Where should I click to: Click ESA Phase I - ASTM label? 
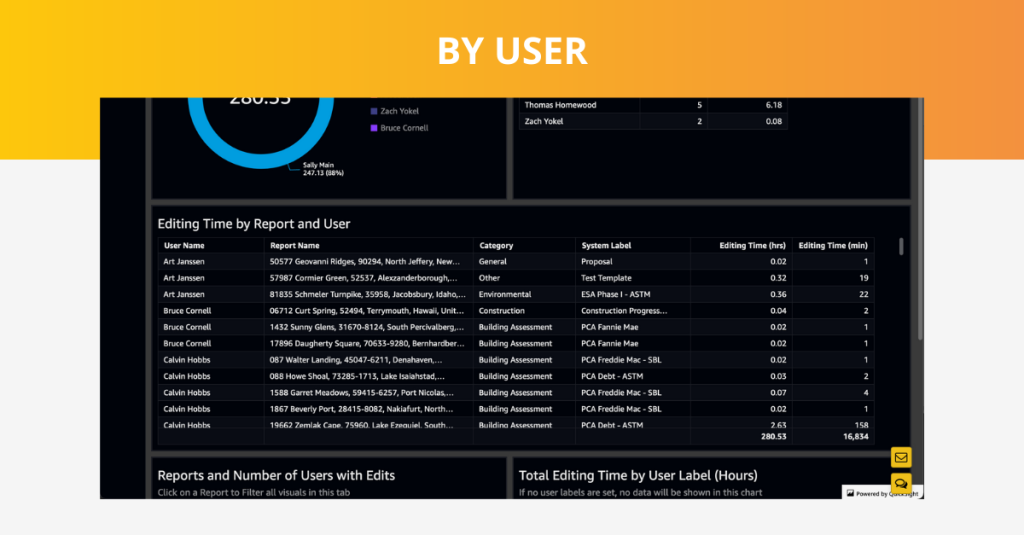click(x=616, y=295)
